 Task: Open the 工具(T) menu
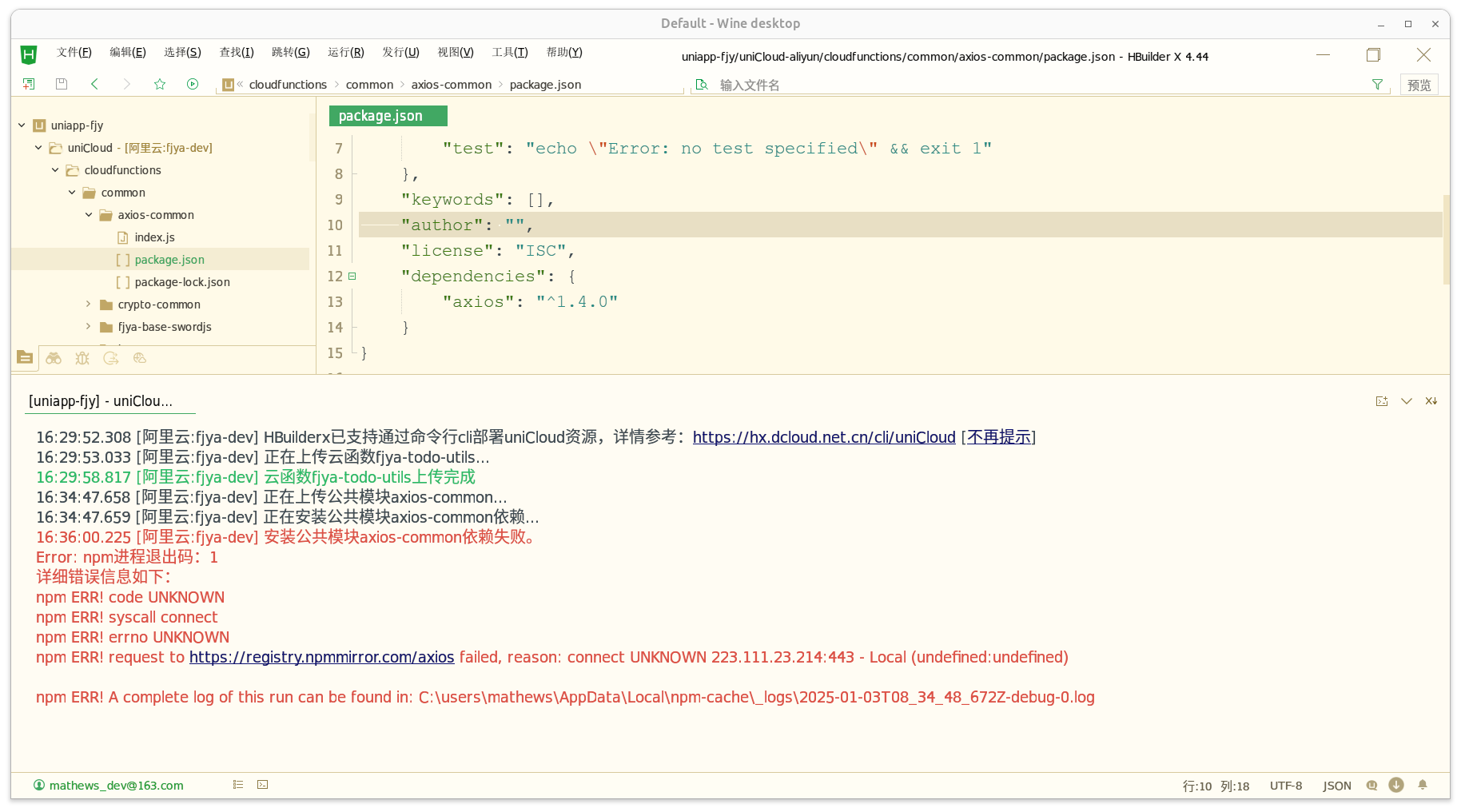[x=510, y=53]
